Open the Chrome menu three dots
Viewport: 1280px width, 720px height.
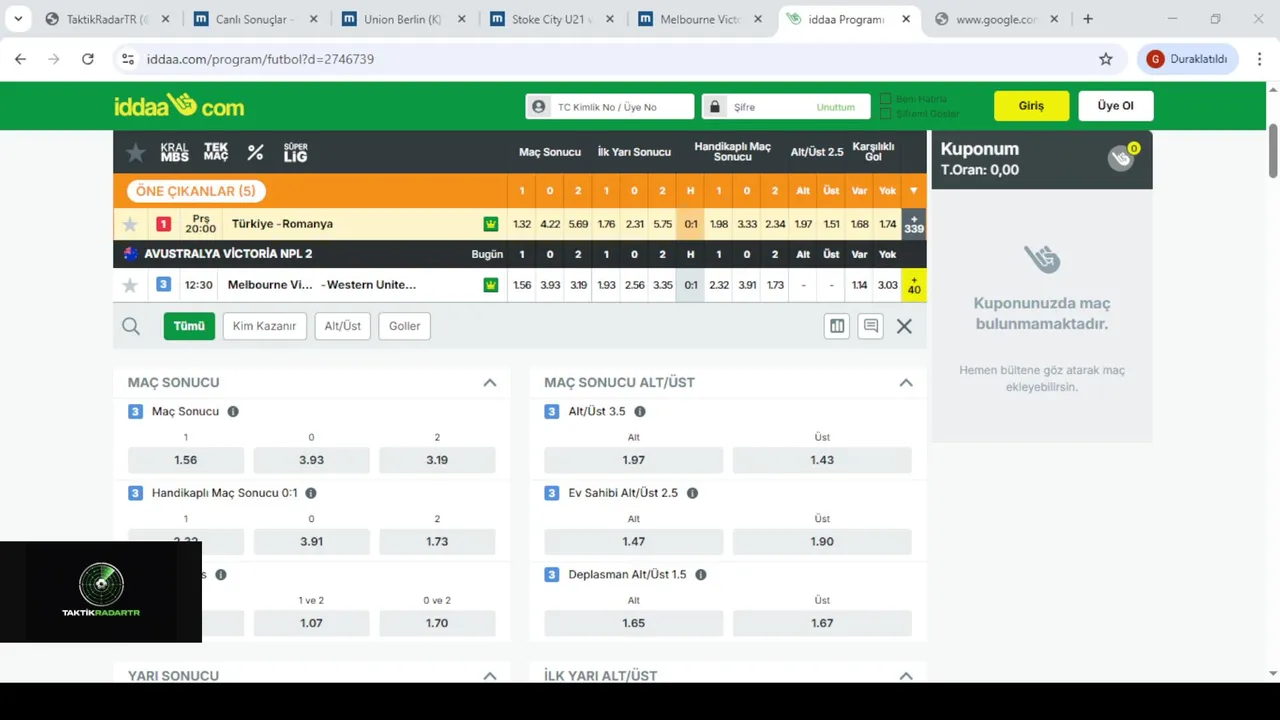(x=1259, y=59)
